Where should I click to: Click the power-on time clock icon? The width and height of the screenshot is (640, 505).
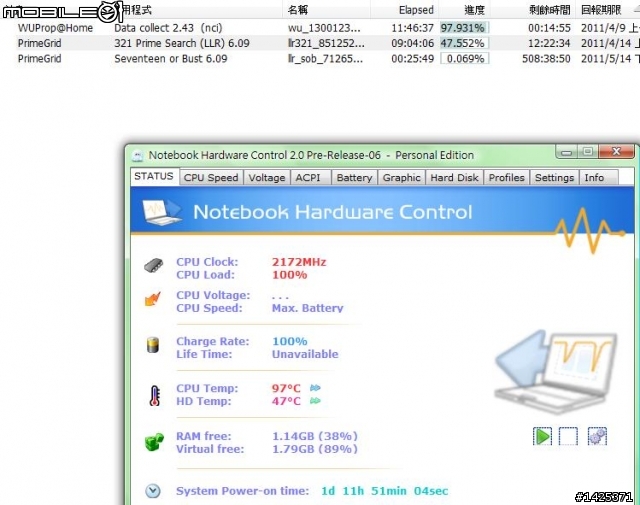click(x=153, y=491)
